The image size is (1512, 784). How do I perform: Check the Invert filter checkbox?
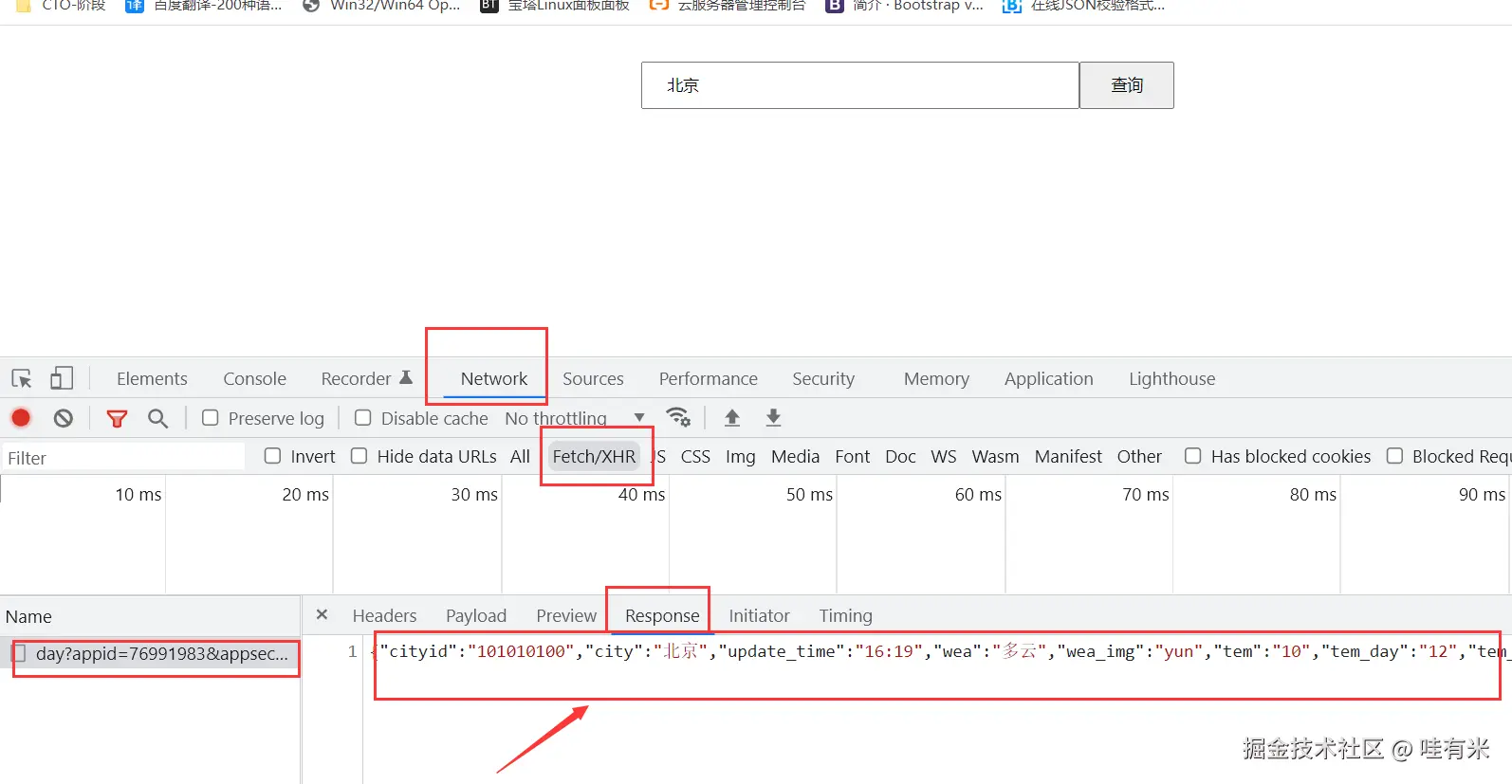273,456
